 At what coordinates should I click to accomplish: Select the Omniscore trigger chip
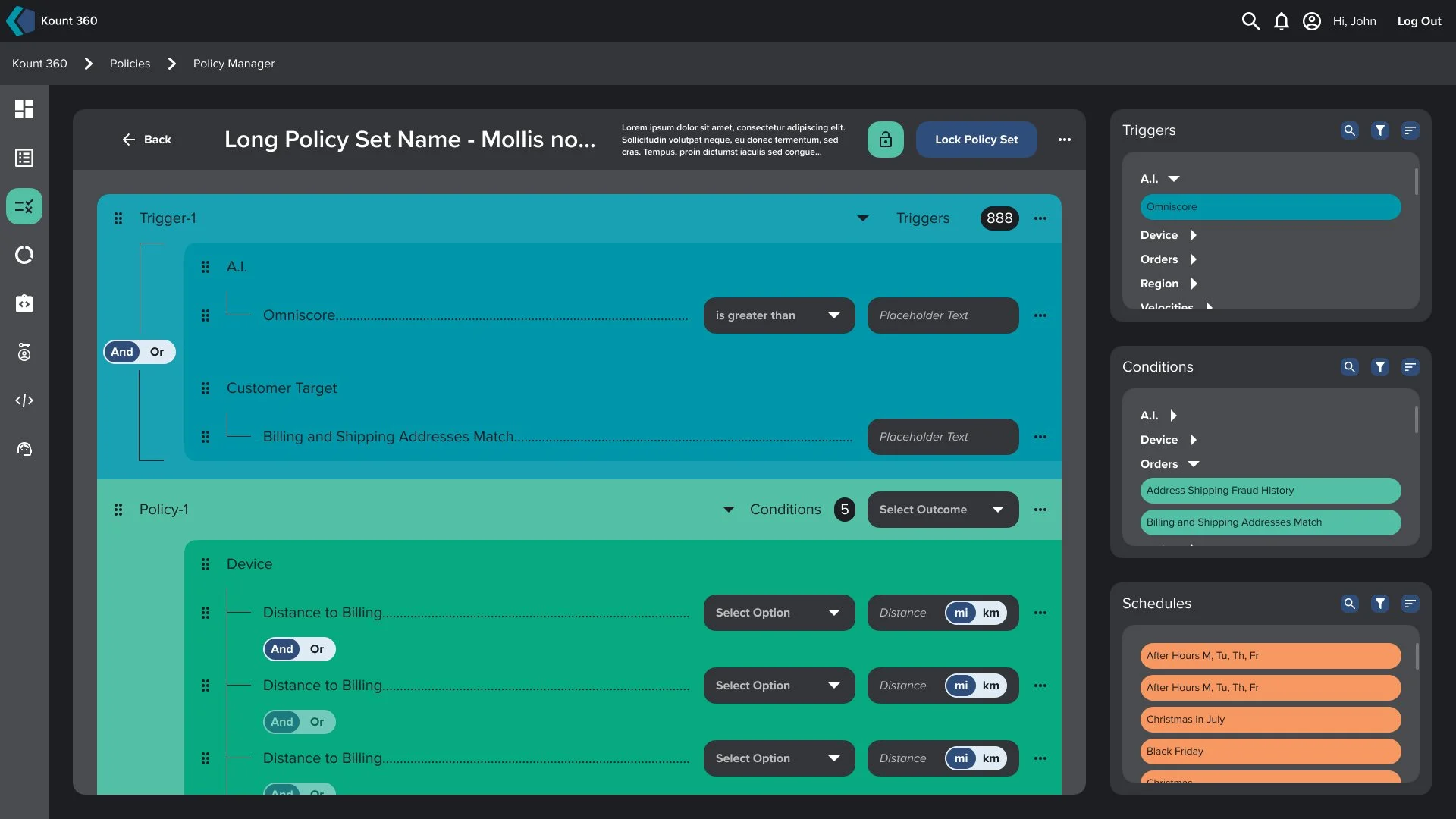coord(1271,207)
